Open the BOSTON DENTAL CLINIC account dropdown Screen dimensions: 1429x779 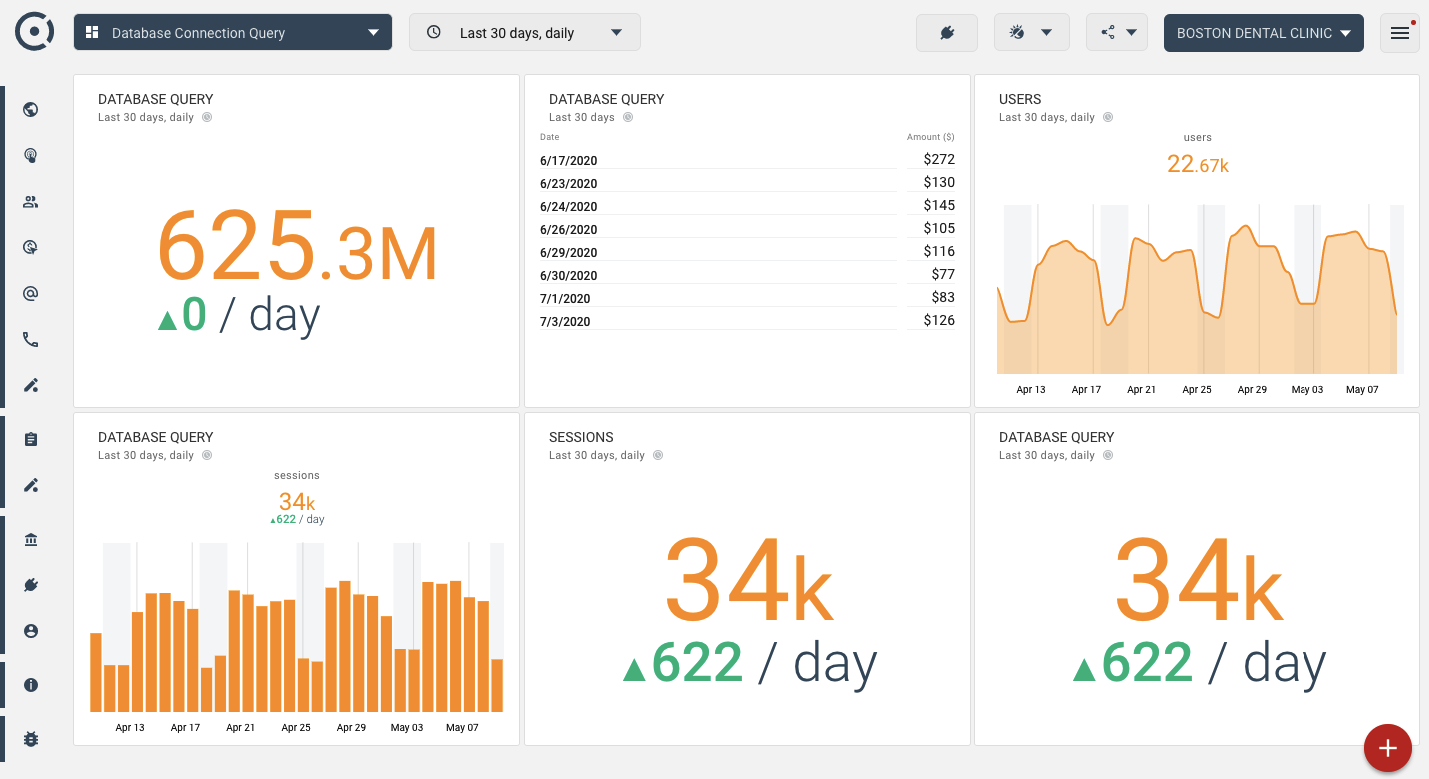coord(1263,33)
